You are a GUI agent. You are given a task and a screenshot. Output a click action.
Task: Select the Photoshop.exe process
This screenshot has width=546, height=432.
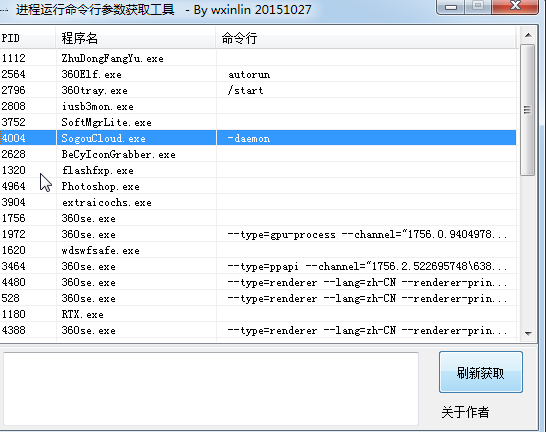tap(258, 186)
